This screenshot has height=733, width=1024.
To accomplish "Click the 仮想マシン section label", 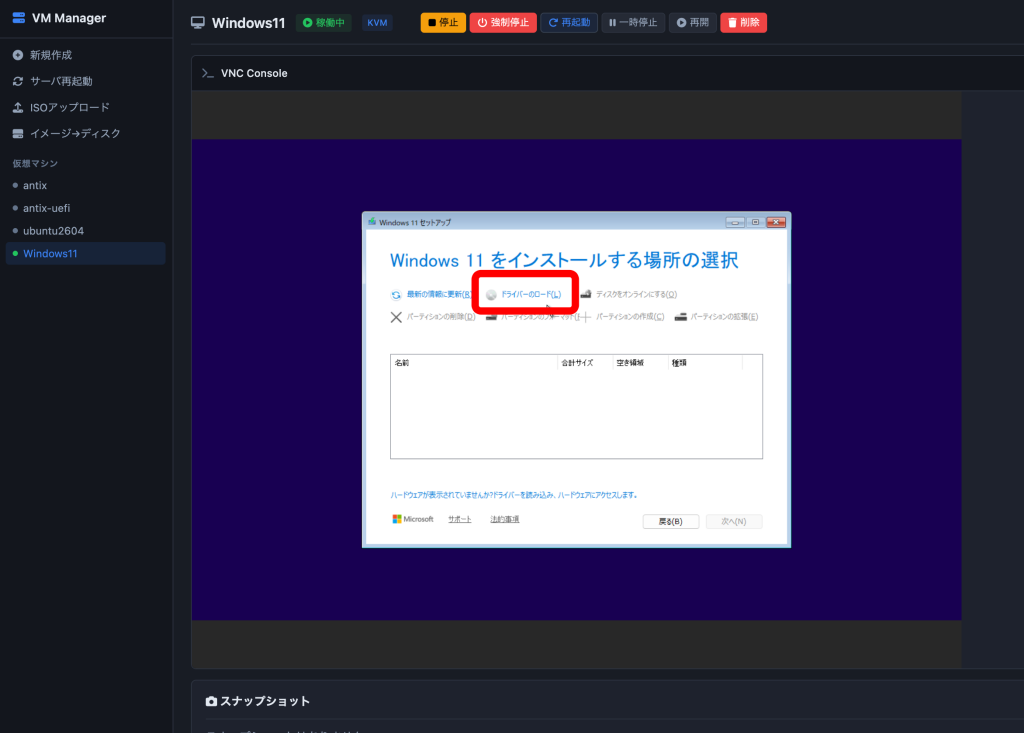I will [35, 163].
